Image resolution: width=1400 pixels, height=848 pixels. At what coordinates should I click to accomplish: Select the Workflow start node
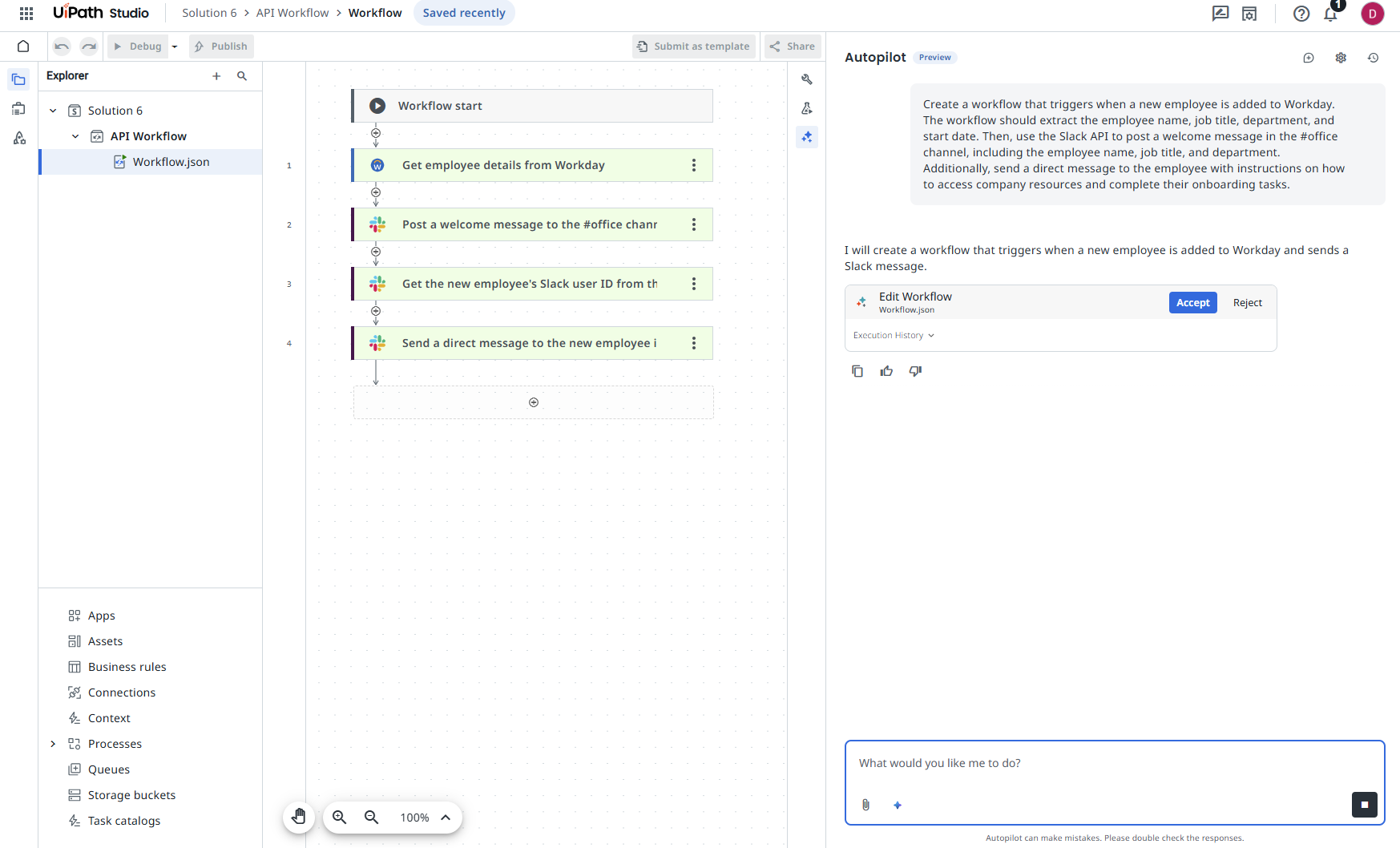tap(532, 106)
